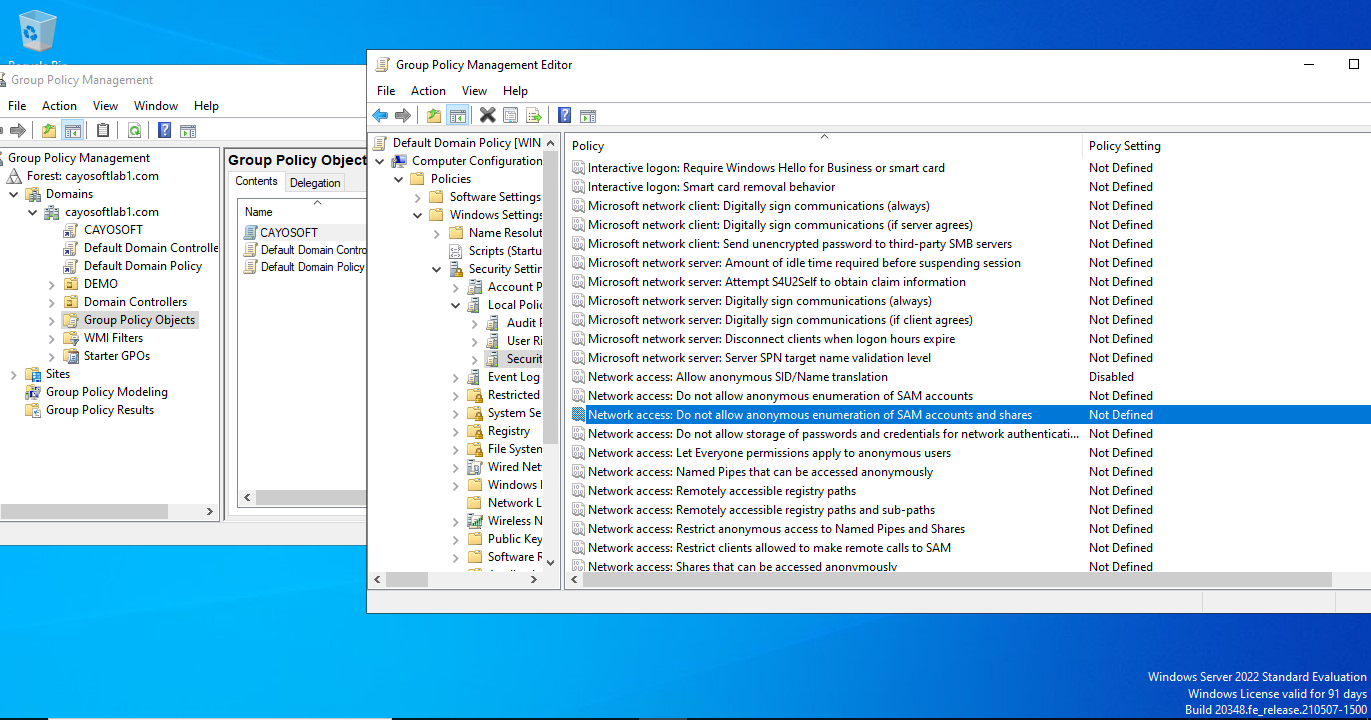Image resolution: width=1371 pixels, height=720 pixels.
Task: Click horizontal scrollbar under the policy list
Action: pyautogui.click(x=950, y=580)
